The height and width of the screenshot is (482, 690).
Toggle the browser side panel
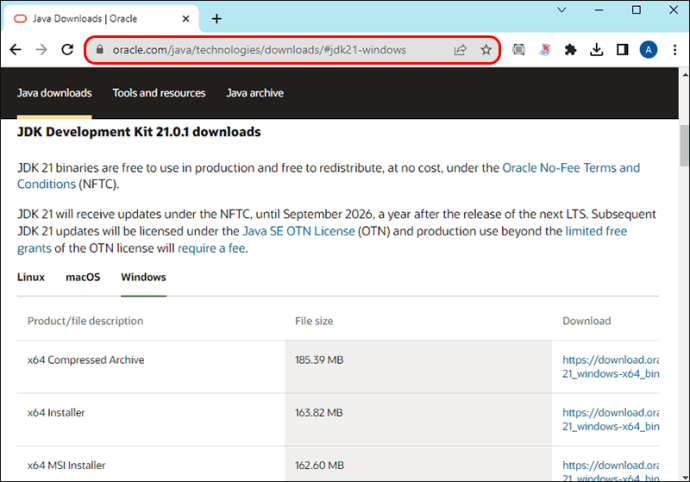(x=622, y=50)
